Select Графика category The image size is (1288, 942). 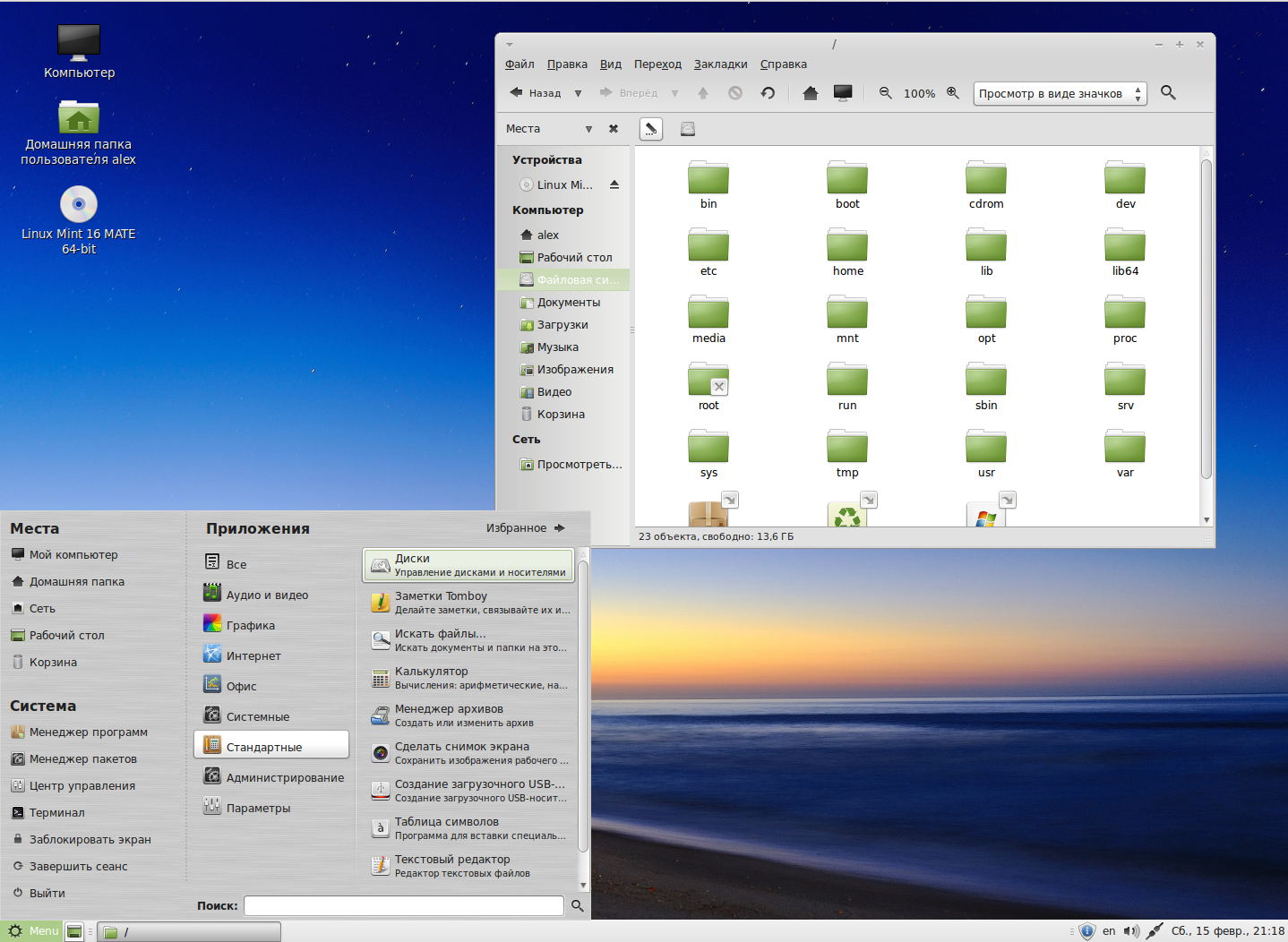click(x=271, y=625)
